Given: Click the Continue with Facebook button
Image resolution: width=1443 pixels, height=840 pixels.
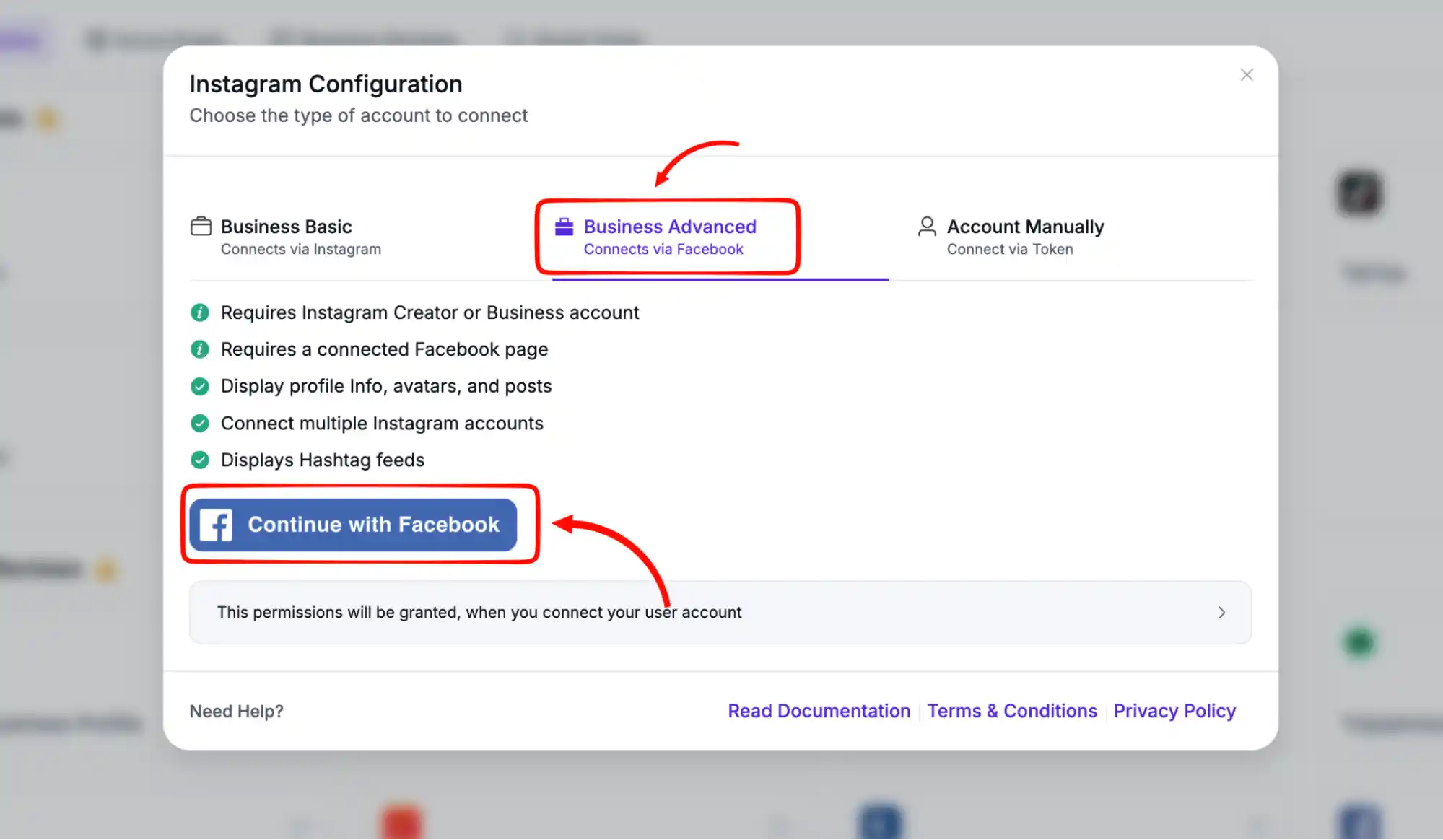Looking at the screenshot, I should pyautogui.click(x=353, y=525).
